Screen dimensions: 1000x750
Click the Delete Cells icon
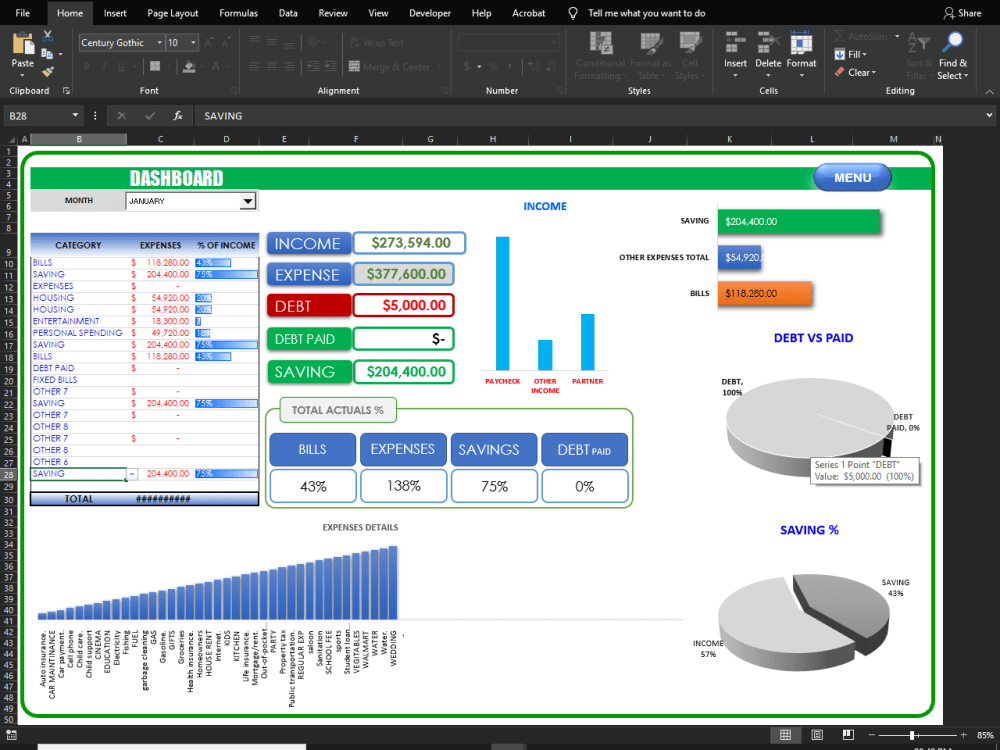(x=767, y=50)
